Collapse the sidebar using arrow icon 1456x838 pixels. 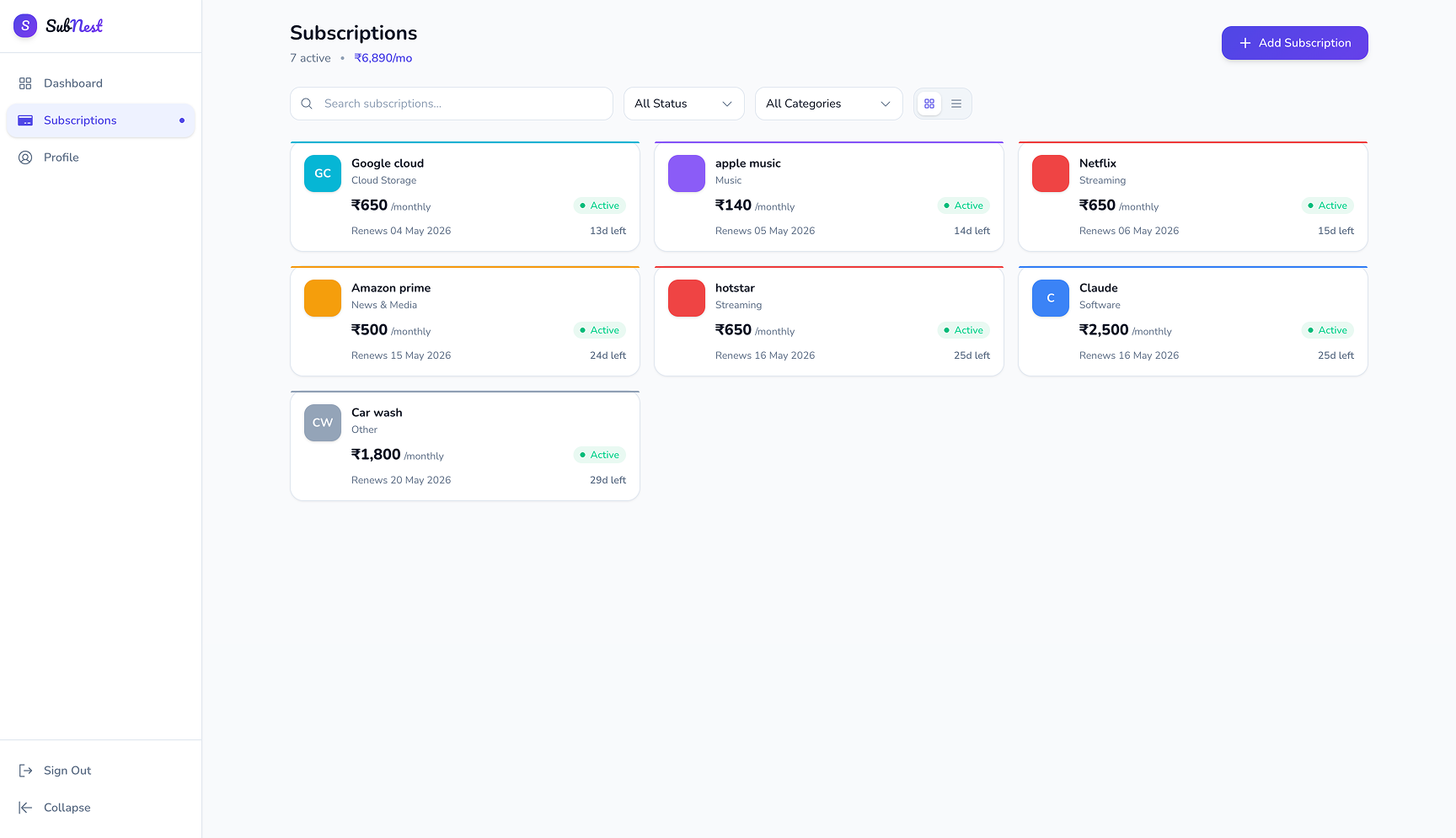pos(25,808)
